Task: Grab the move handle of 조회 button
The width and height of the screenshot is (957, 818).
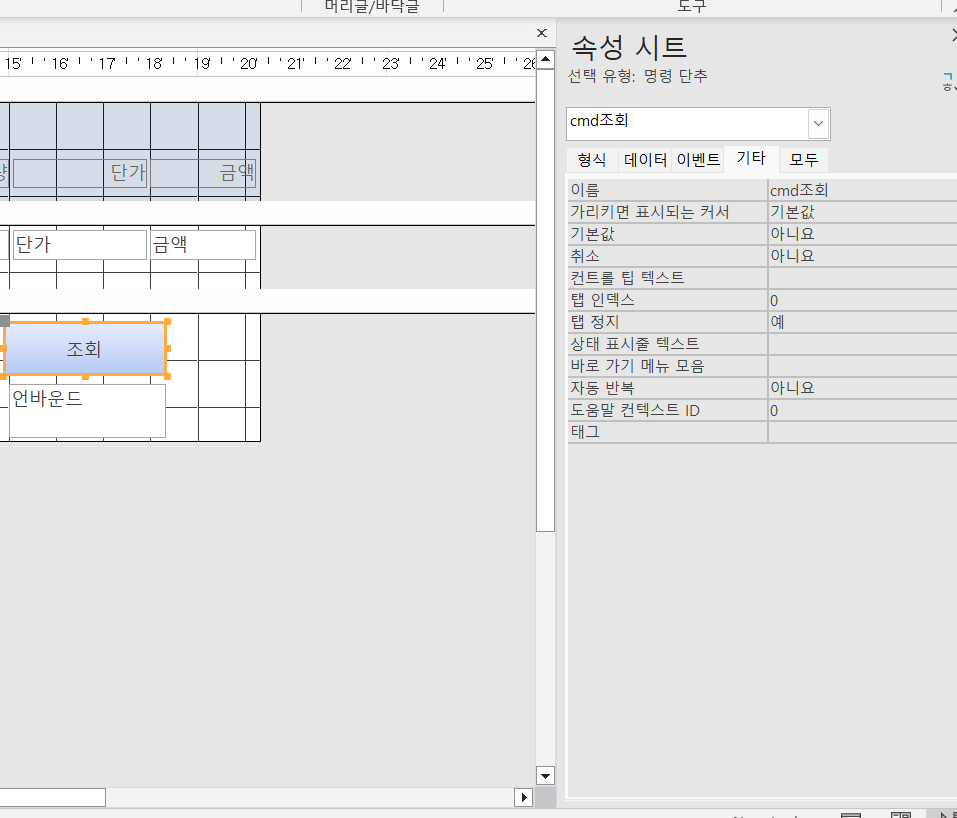Action: coord(4,321)
